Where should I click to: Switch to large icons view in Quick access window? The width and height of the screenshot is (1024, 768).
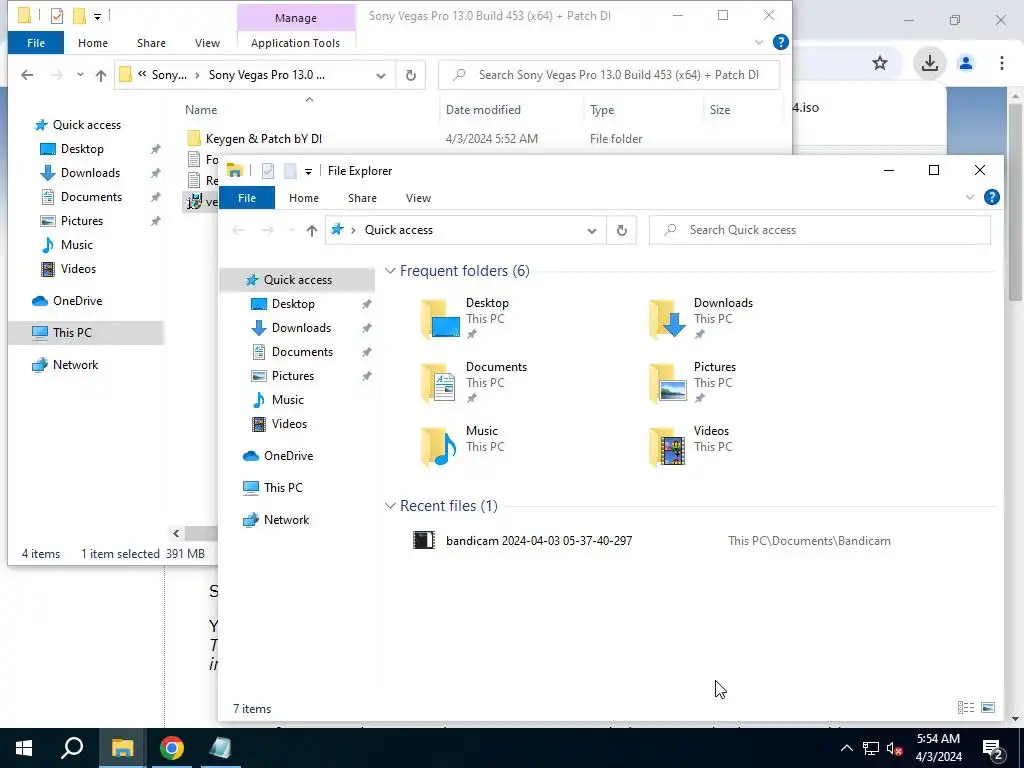(x=988, y=707)
